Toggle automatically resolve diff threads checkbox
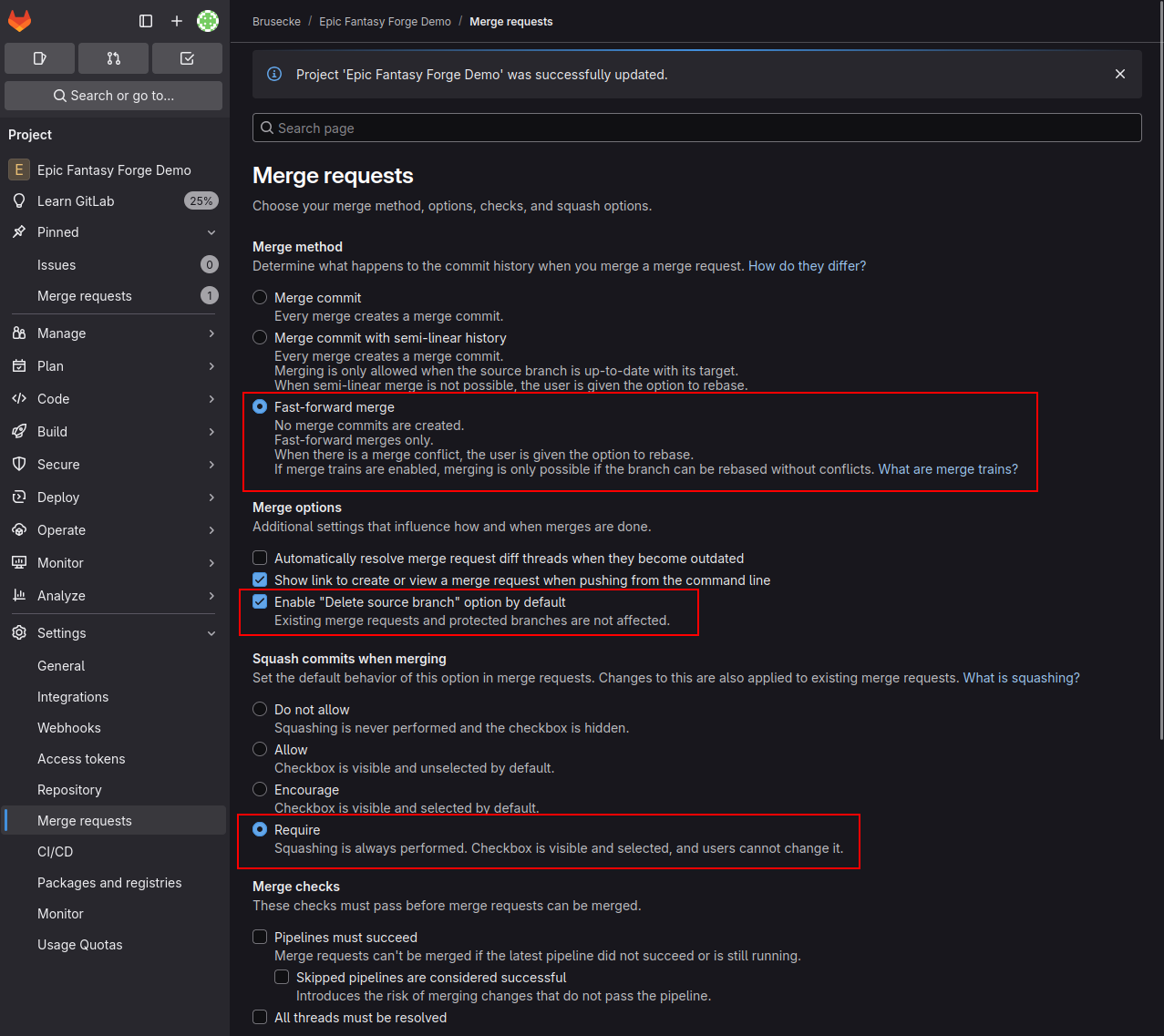The image size is (1164, 1036). 260,558
